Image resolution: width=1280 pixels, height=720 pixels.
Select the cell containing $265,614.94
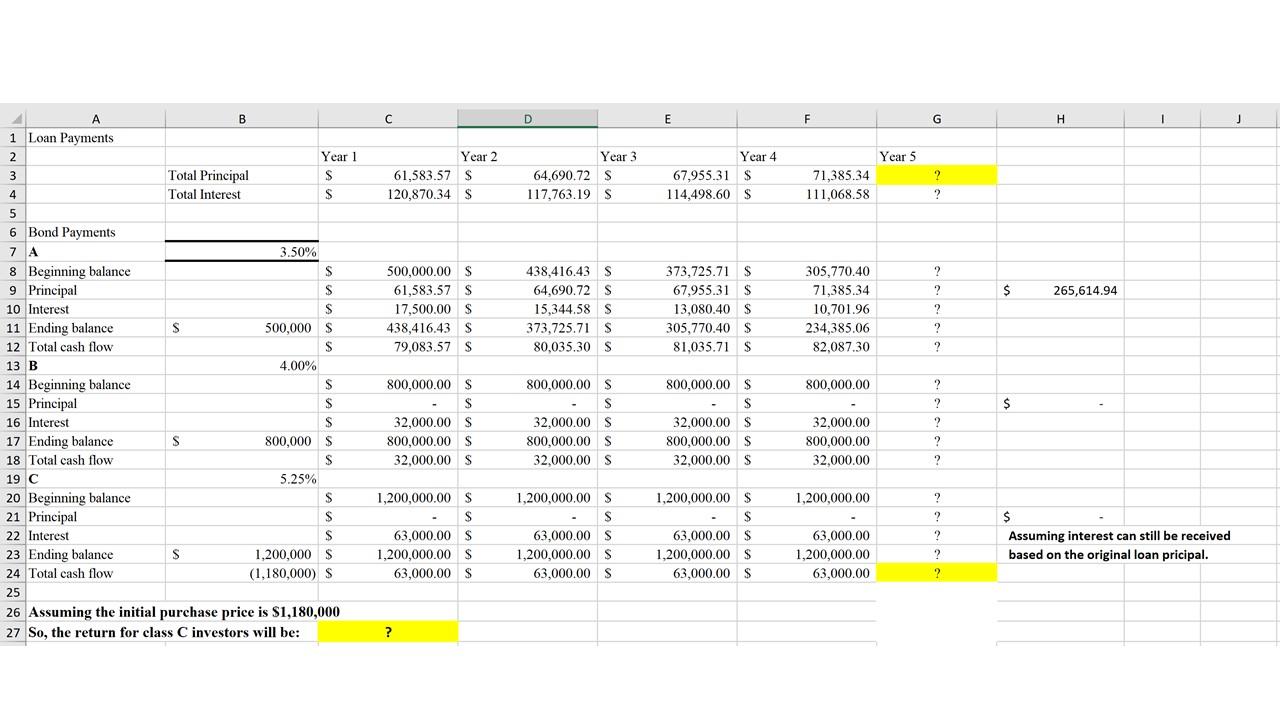[1060, 290]
